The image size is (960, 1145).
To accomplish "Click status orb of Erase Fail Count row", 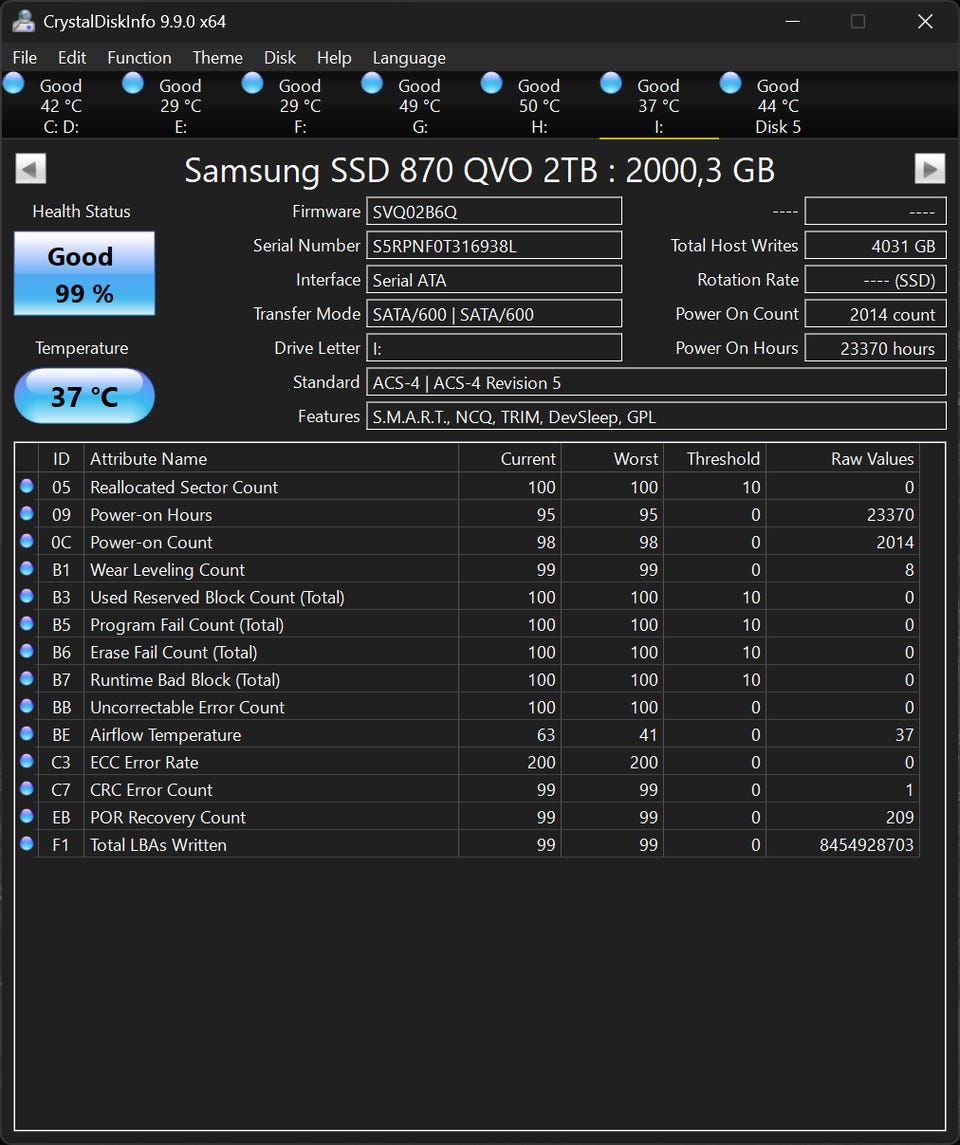I will click(x=27, y=651).
